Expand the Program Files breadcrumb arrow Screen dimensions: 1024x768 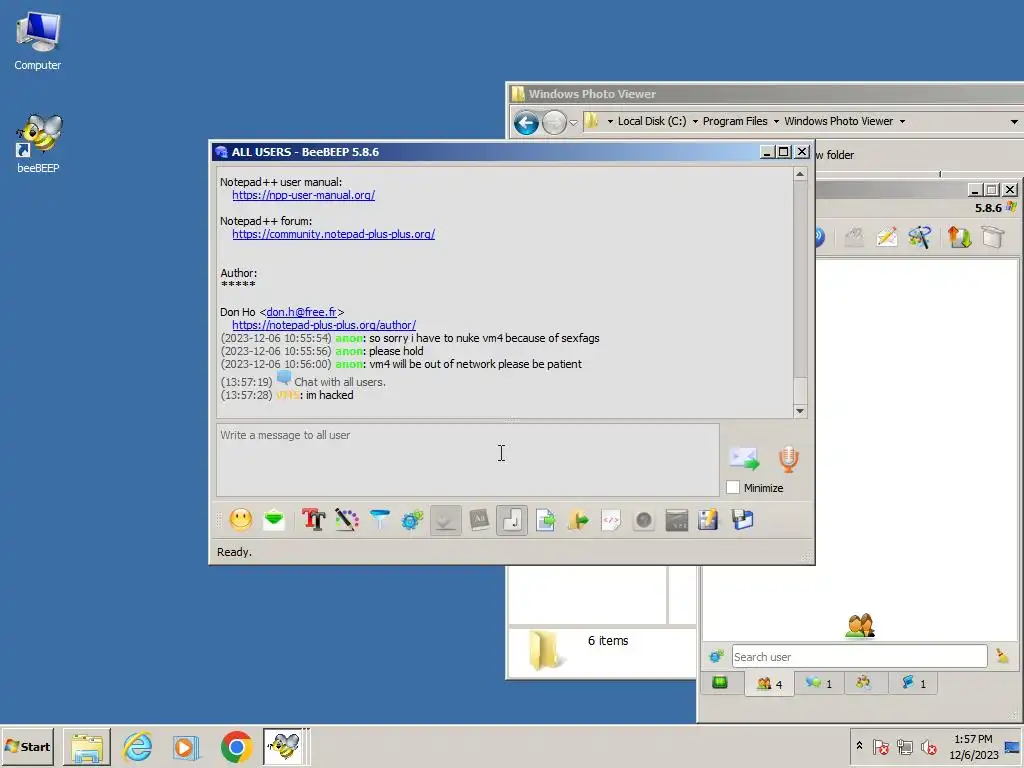click(776, 121)
